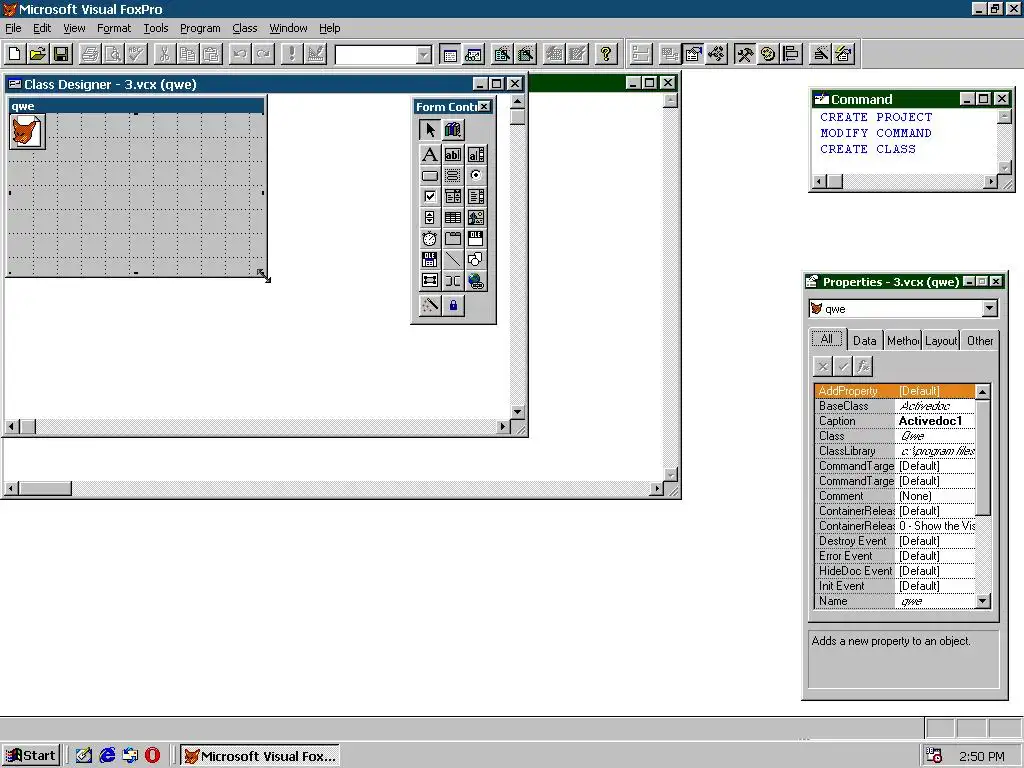Click the fx expression button in Properties
Image resolution: width=1024 pixels, height=768 pixels.
(863, 366)
